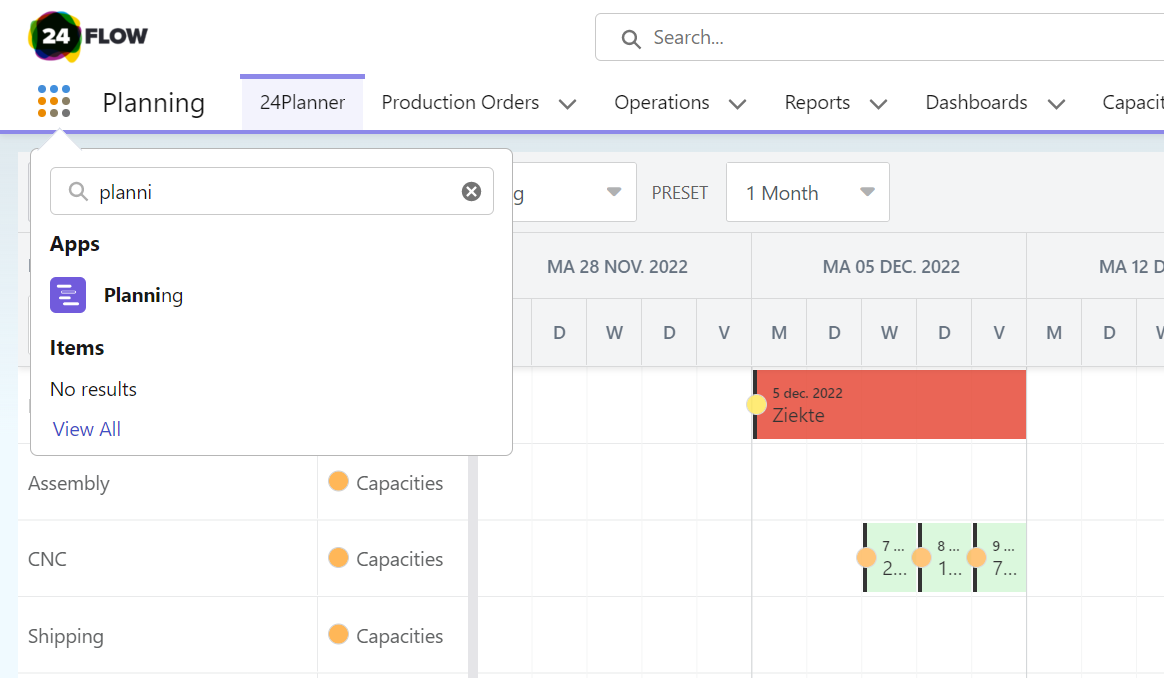
Task: Open the App Launcher dots icon
Action: tap(54, 102)
